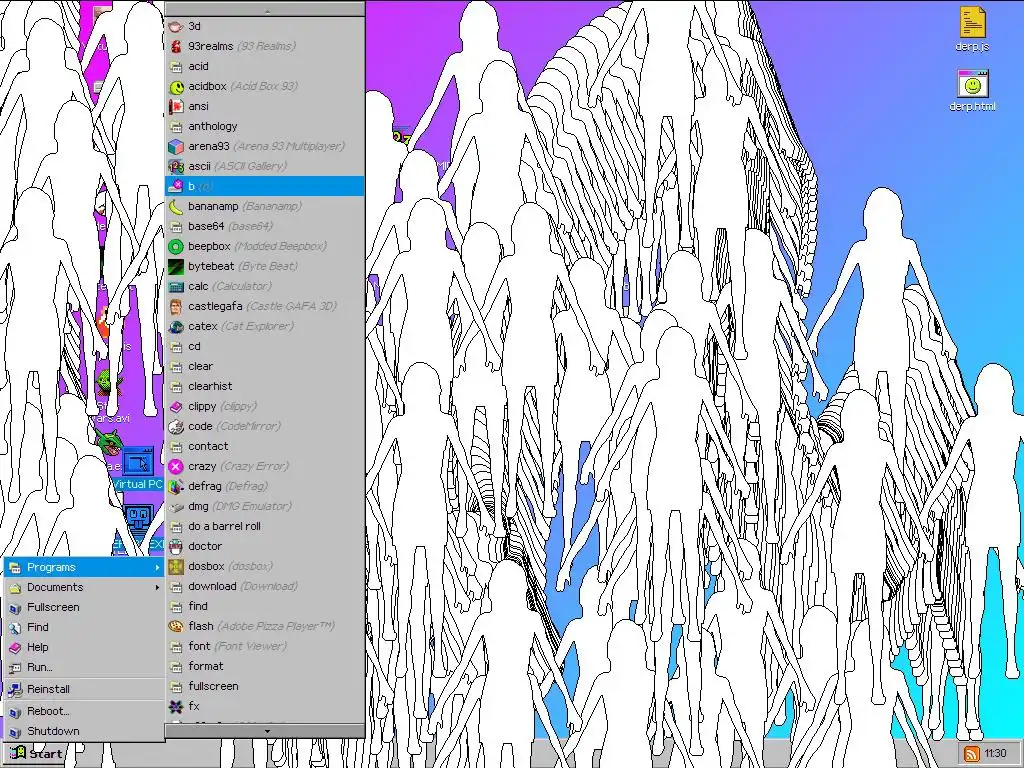Click the 11:30 taskbar clock
Screen dimensions: 1024x768
[995, 754]
